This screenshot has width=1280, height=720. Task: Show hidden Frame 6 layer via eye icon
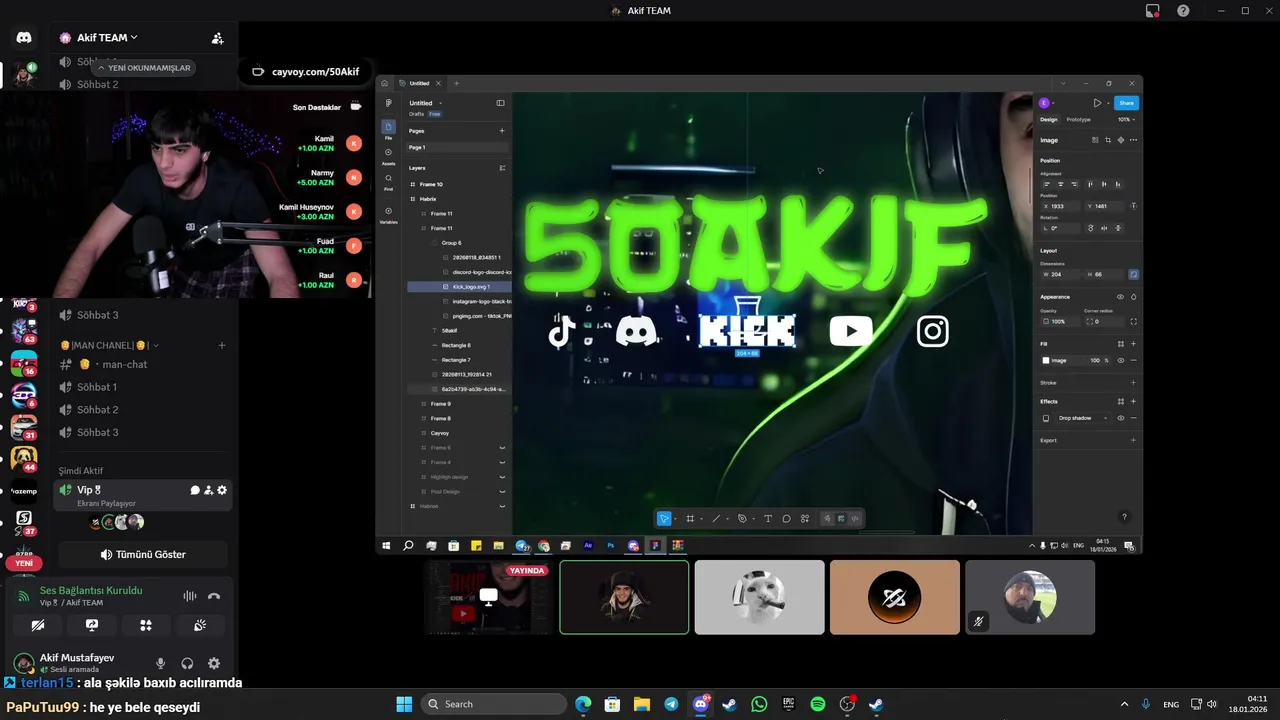[502, 448]
